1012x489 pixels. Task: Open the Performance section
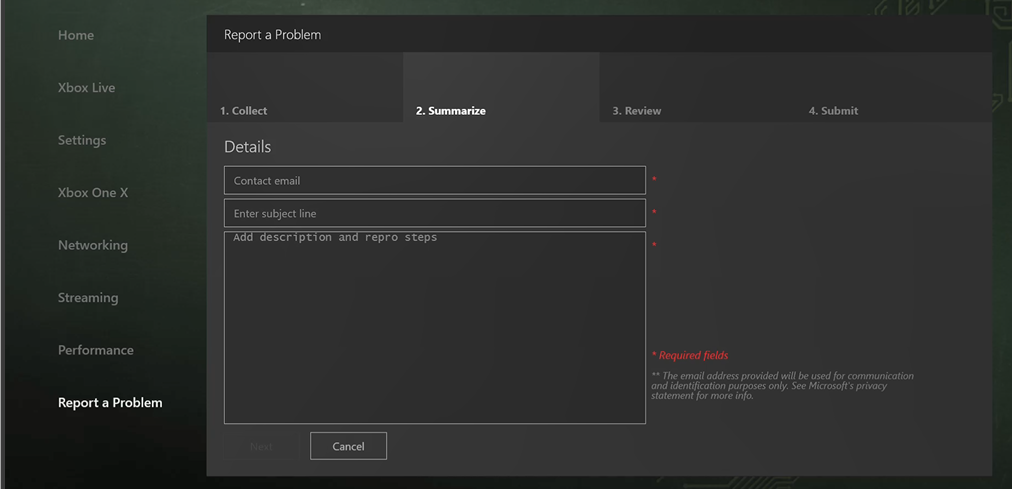click(96, 350)
